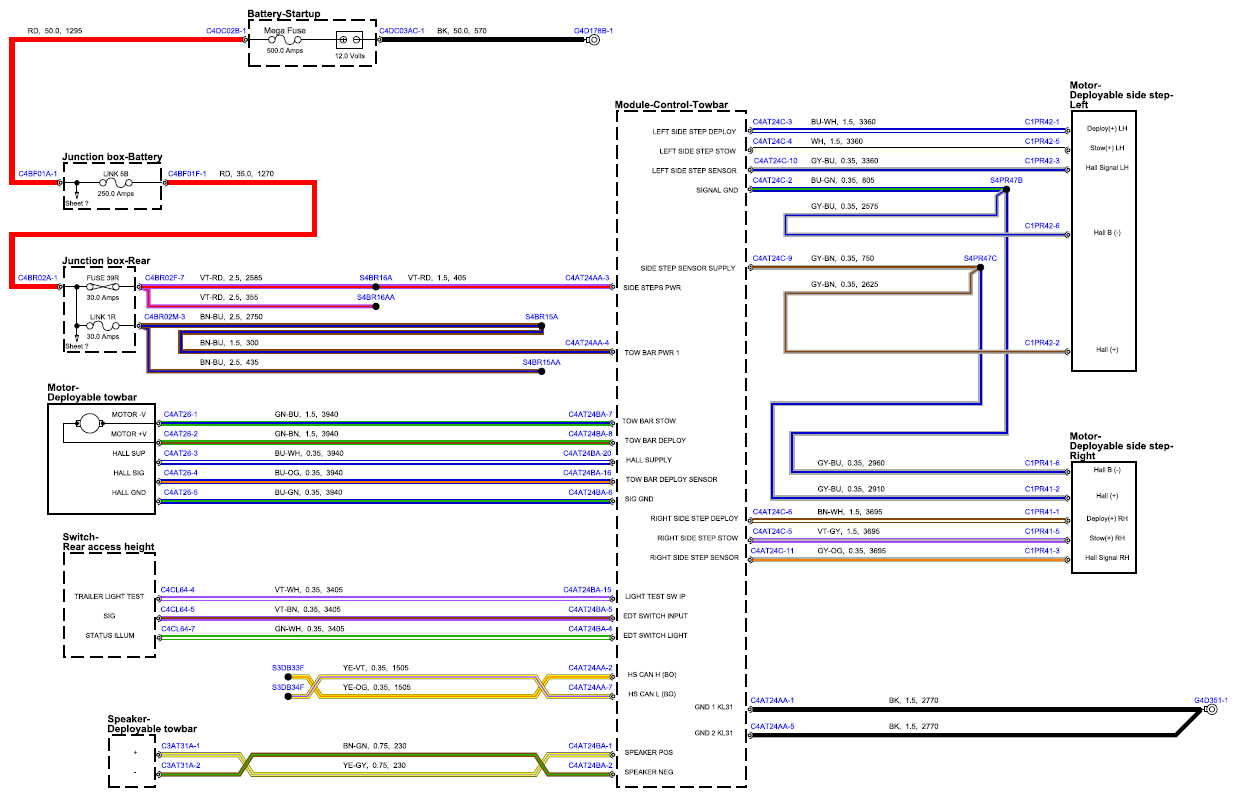Click splice label S3DB33F

click(x=288, y=667)
